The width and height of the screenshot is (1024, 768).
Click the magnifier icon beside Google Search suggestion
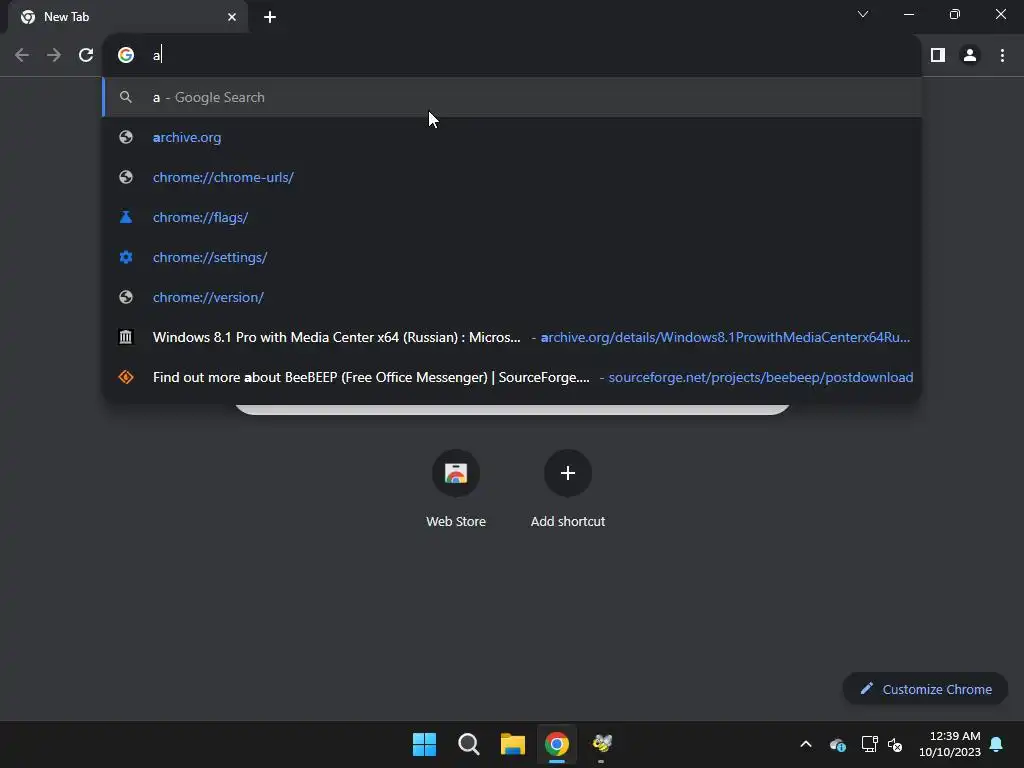click(126, 97)
